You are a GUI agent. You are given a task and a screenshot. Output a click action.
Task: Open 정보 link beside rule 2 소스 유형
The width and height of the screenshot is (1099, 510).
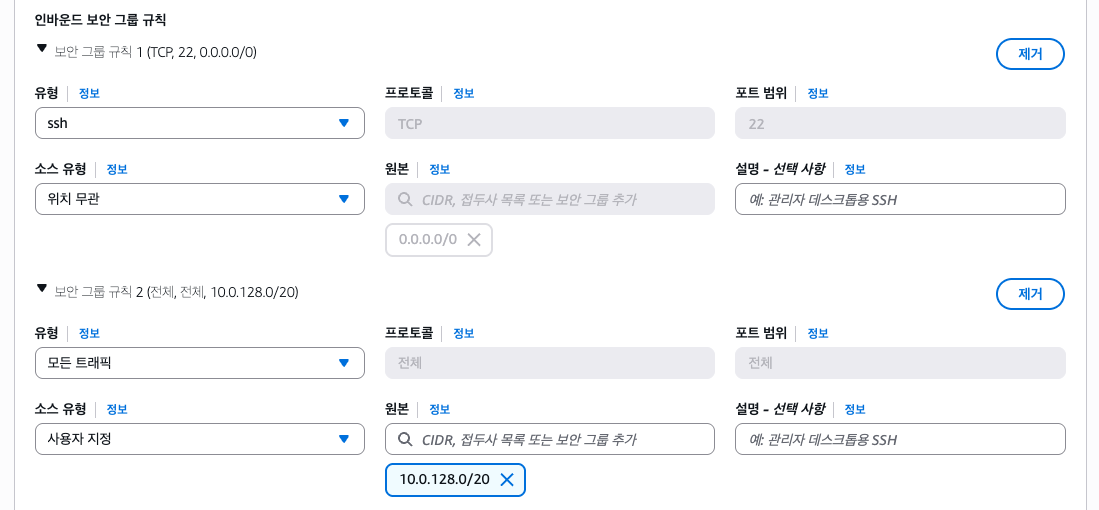(x=117, y=409)
